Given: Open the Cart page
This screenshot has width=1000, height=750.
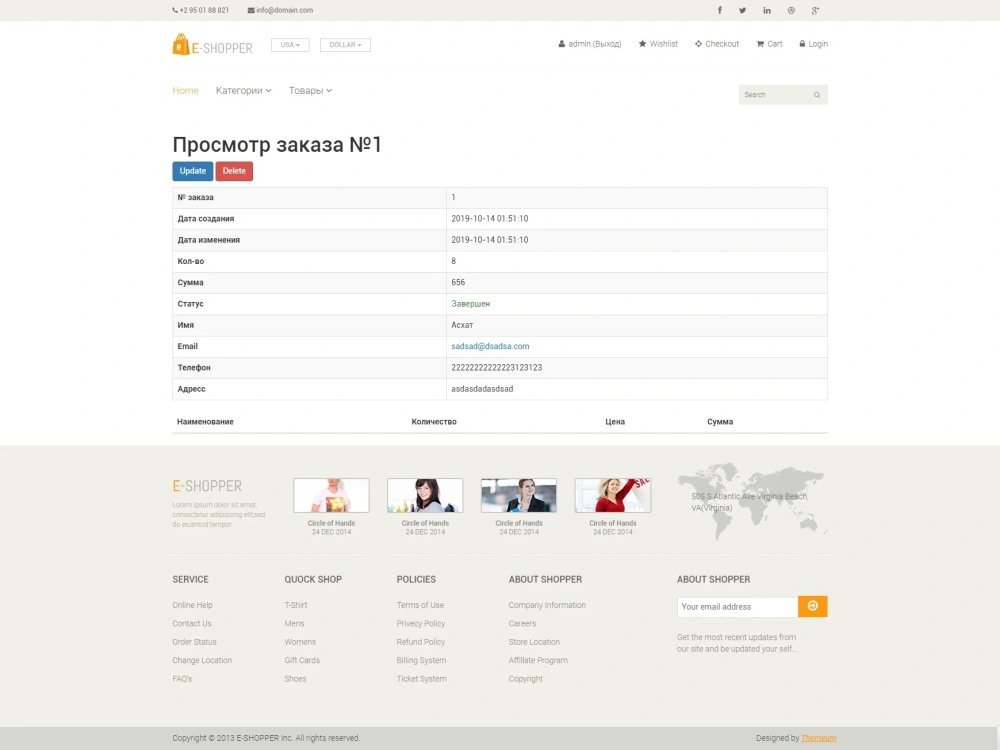Looking at the screenshot, I should pos(769,44).
